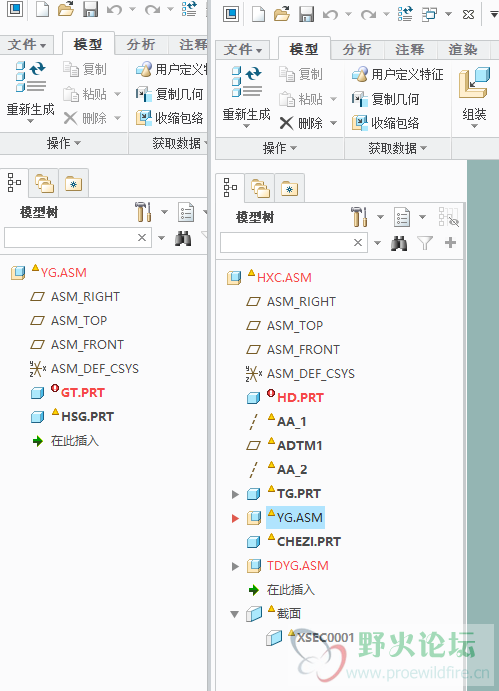The image size is (499, 691).
Task: Open 操作 group dropdown in left ribbon
Action: coord(64,143)
